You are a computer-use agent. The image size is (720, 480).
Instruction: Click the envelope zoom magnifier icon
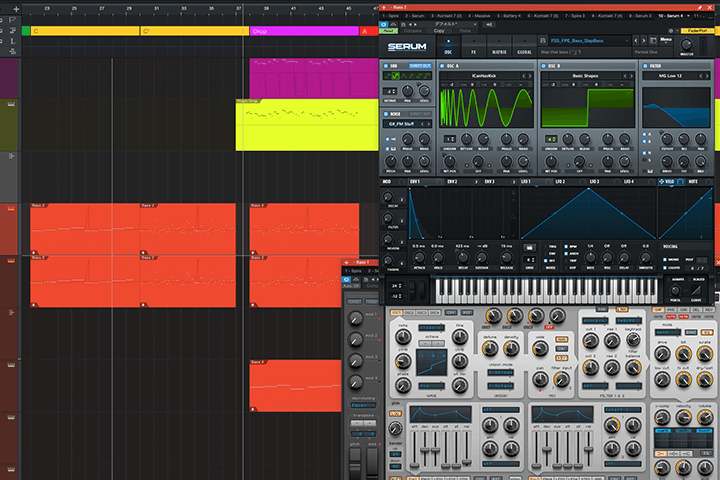coord(513,216)
